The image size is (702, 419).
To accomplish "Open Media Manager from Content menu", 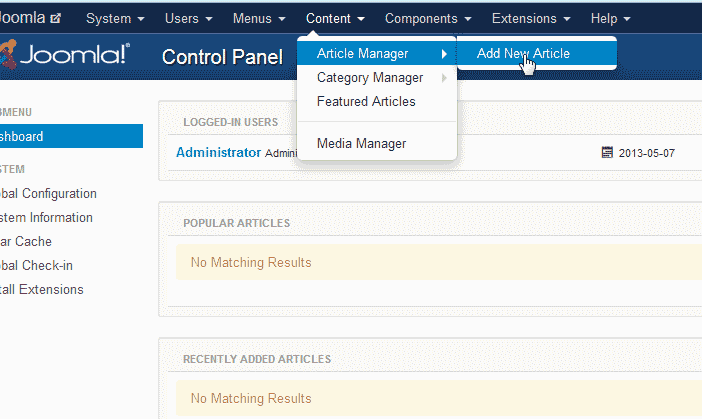I will (x=361, y=143).
